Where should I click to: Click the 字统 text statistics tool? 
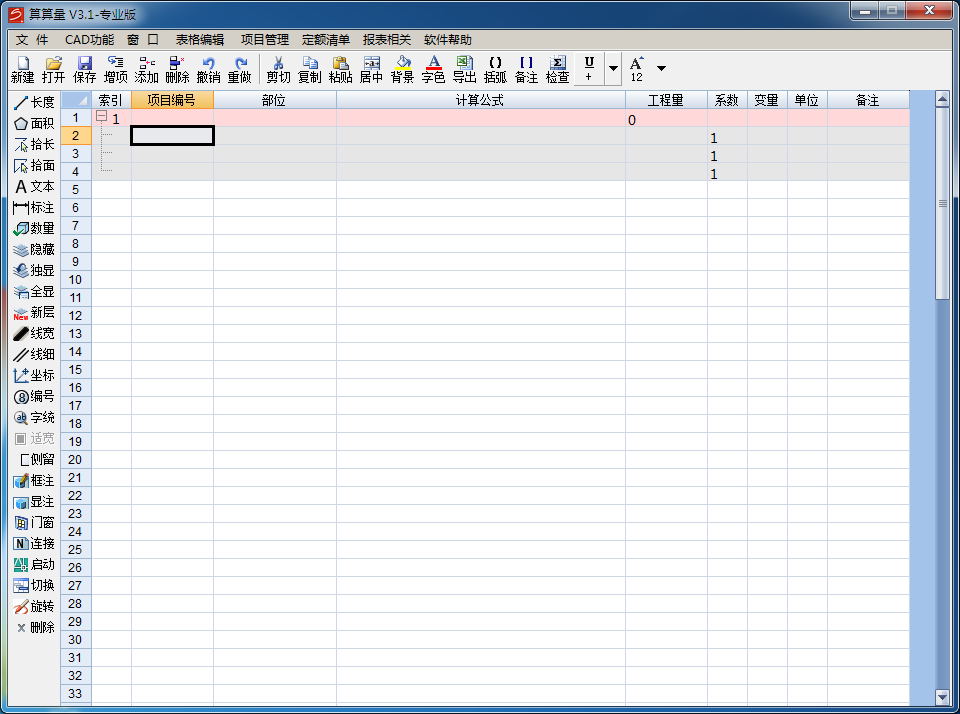tap(34, 417)
